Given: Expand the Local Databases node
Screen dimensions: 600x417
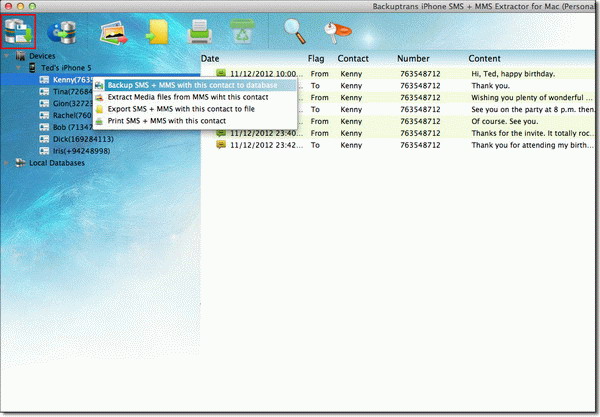Looking at the screenshot, I should click(7, 163).
